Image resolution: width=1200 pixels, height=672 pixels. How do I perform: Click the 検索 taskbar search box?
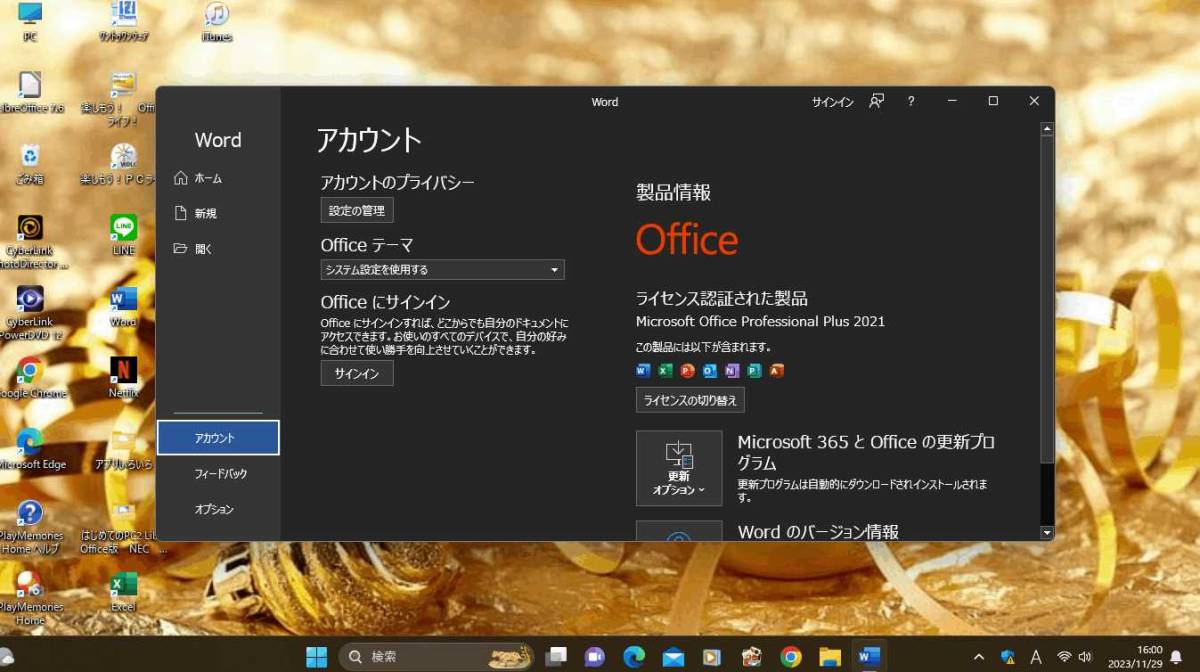(x=436, y=657)
